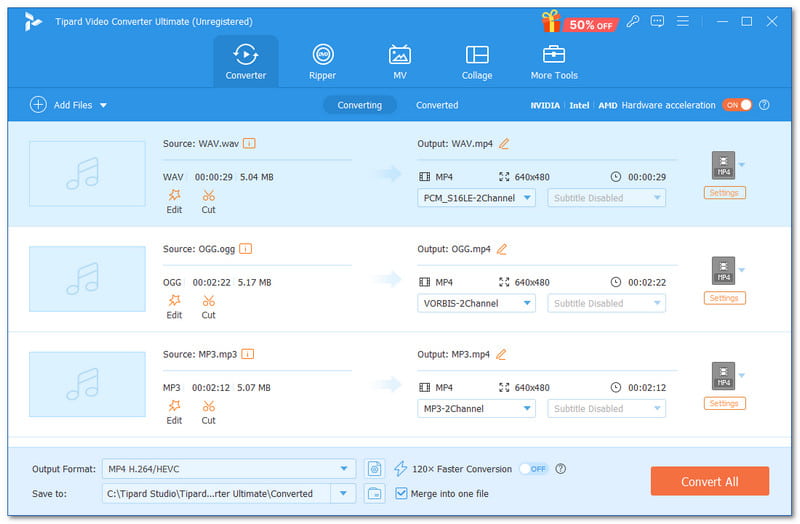Click the MP4 format icon for MP3.mp4
The image size is (800, 524).
click(723, 376)
